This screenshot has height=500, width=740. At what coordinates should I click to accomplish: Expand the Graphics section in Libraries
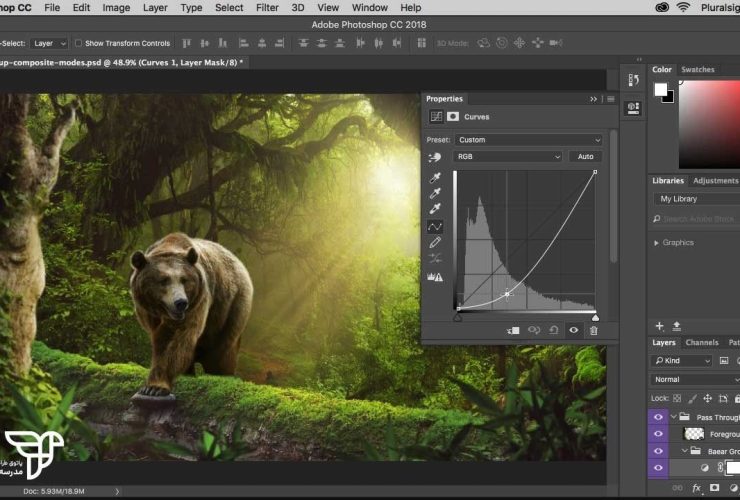(x=656, y=243)
